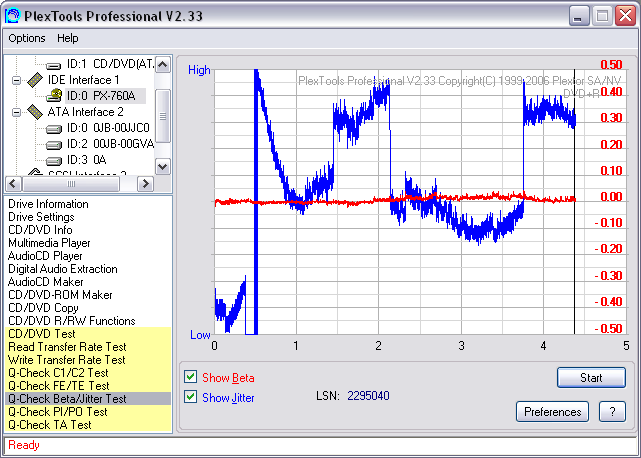The image size is (641, 458).
Task: Click the PlexTools app icon in title bar
Action: pyautogui.click(x=13, y=16)
